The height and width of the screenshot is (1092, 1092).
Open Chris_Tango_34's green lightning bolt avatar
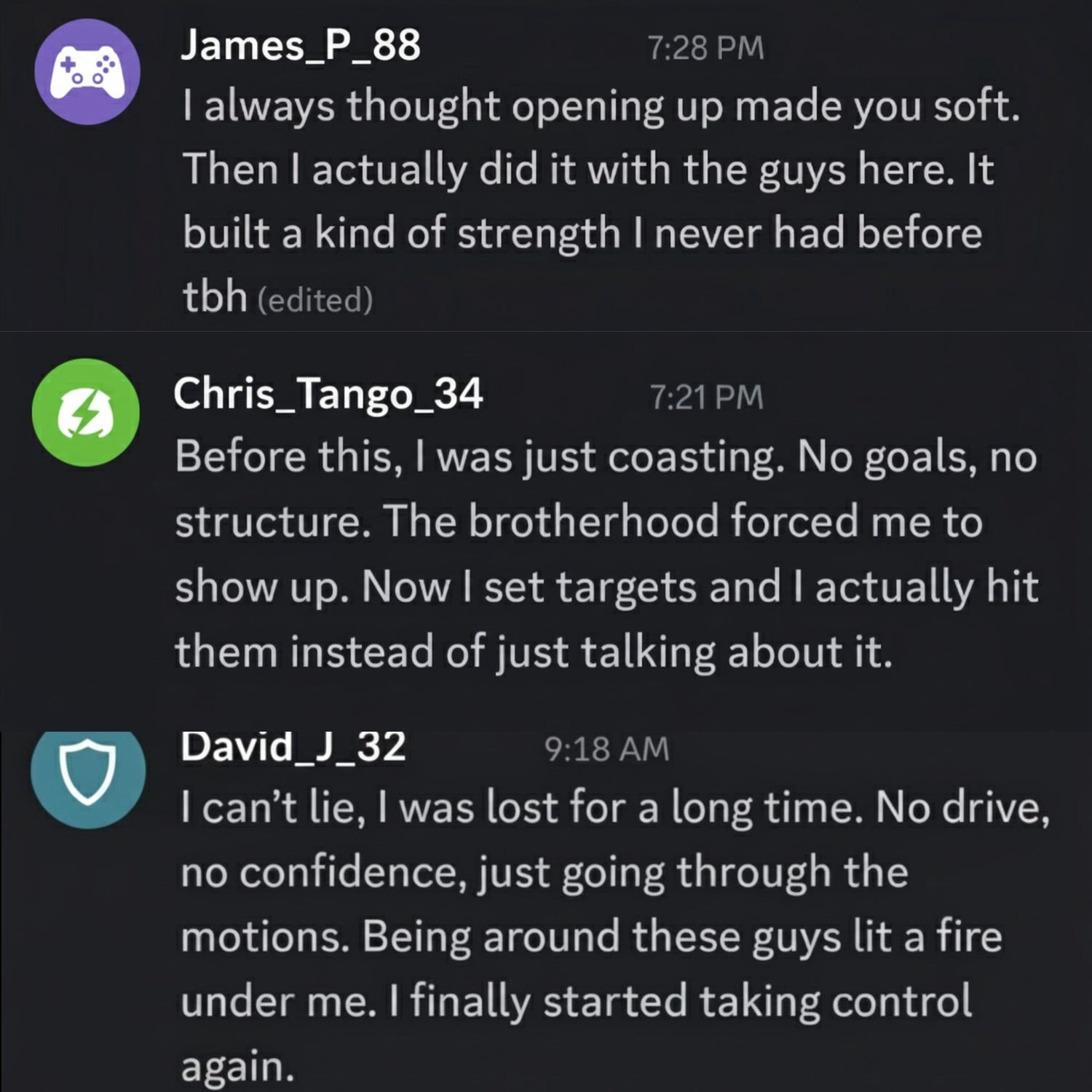(86, 412)
